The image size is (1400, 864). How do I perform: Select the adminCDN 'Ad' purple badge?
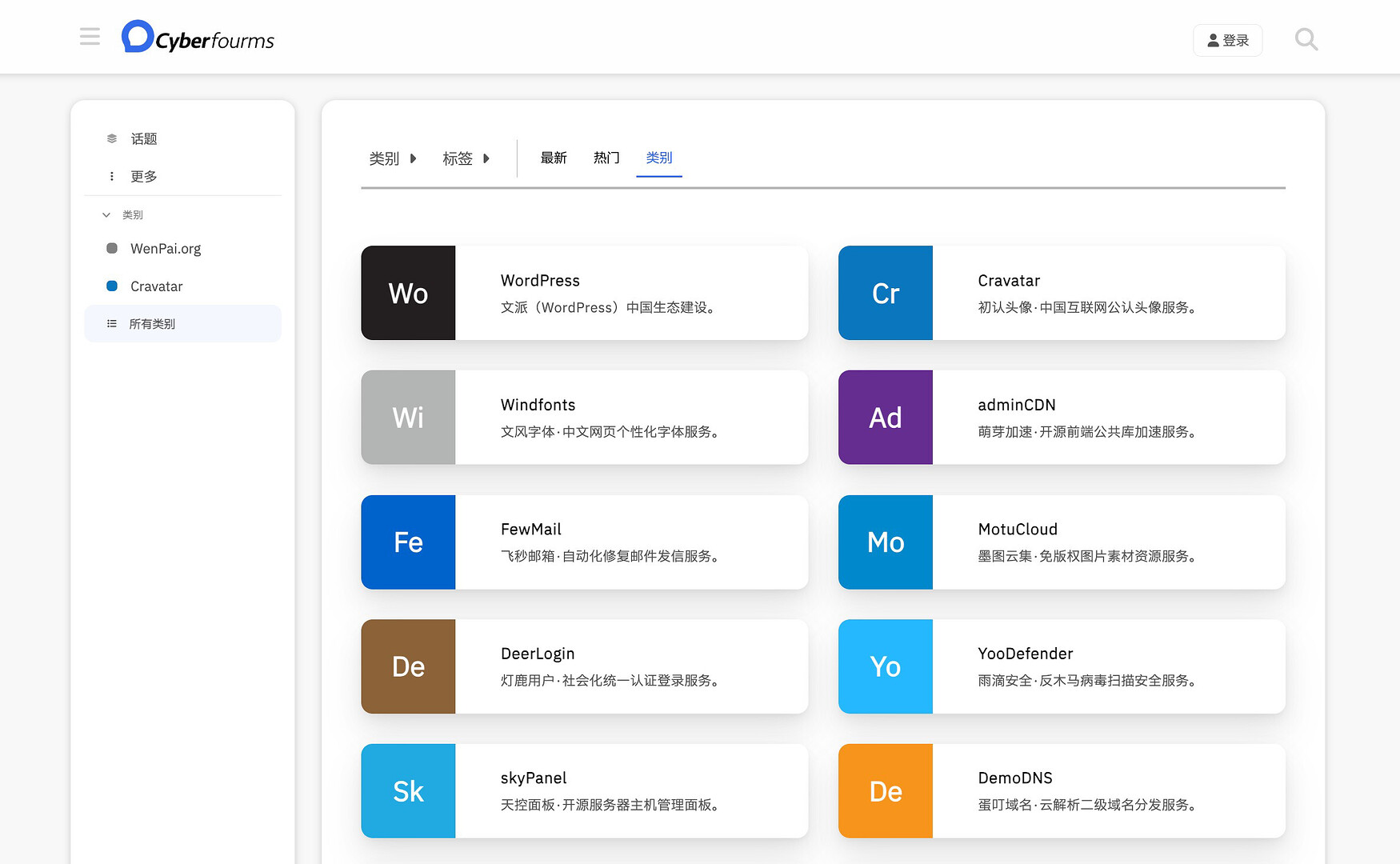[x=885, y=418]
